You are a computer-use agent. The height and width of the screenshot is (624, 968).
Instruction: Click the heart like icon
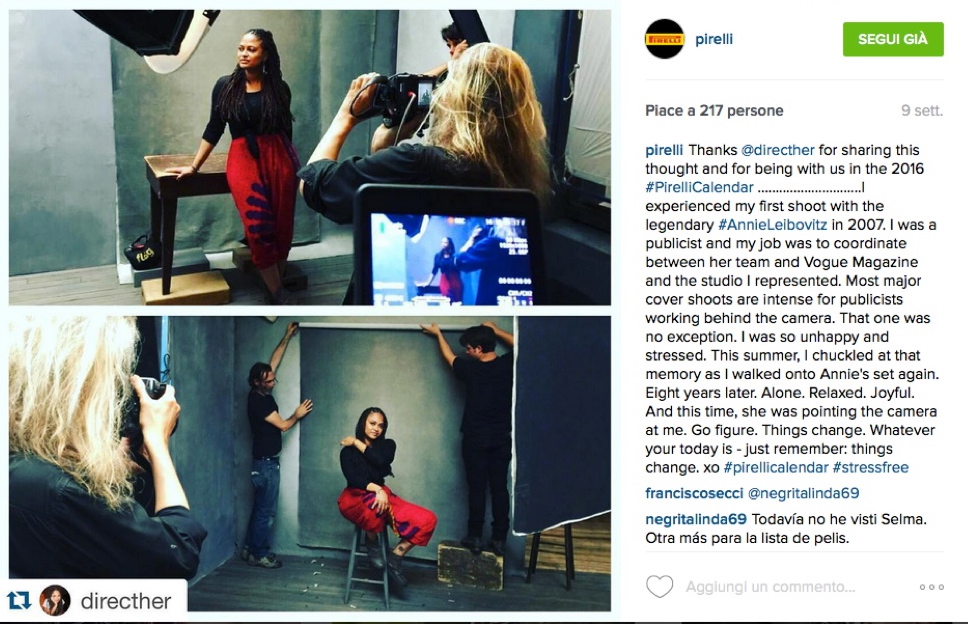pyautogui.click(x=659, y=586)
